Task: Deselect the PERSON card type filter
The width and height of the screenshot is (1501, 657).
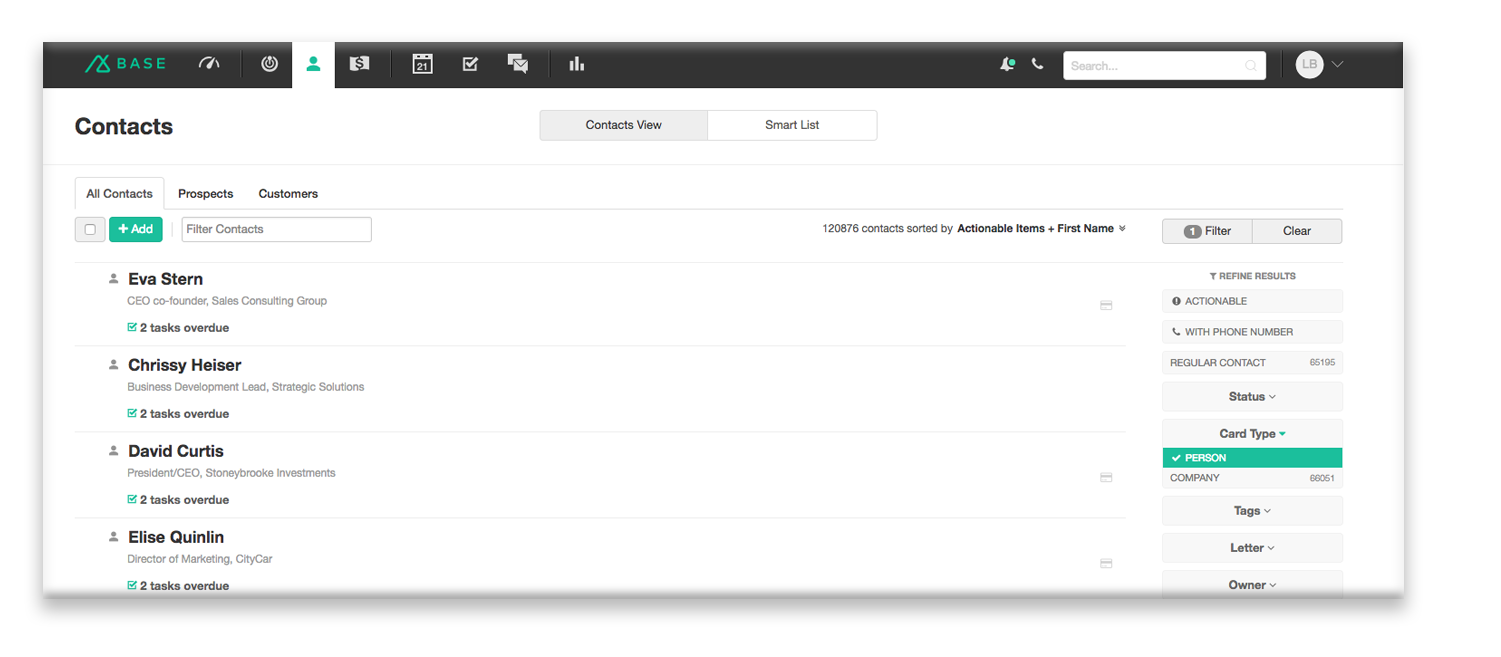Action: pos(1252,458)
